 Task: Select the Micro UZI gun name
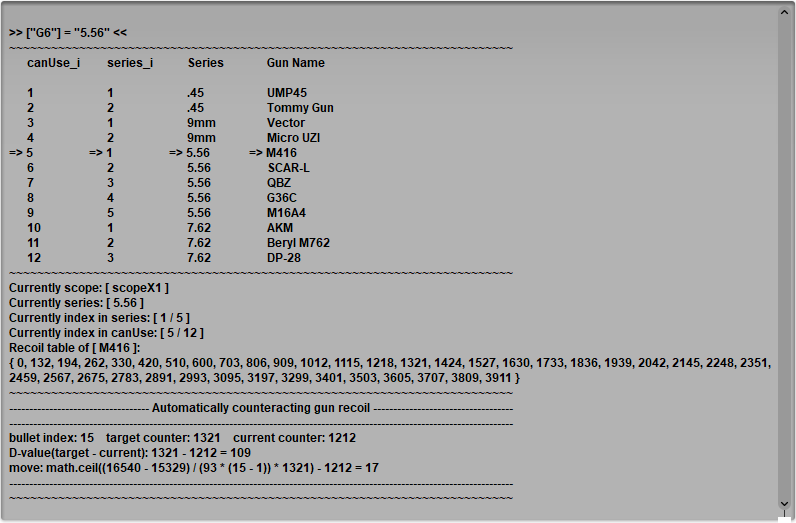(293, 138)
